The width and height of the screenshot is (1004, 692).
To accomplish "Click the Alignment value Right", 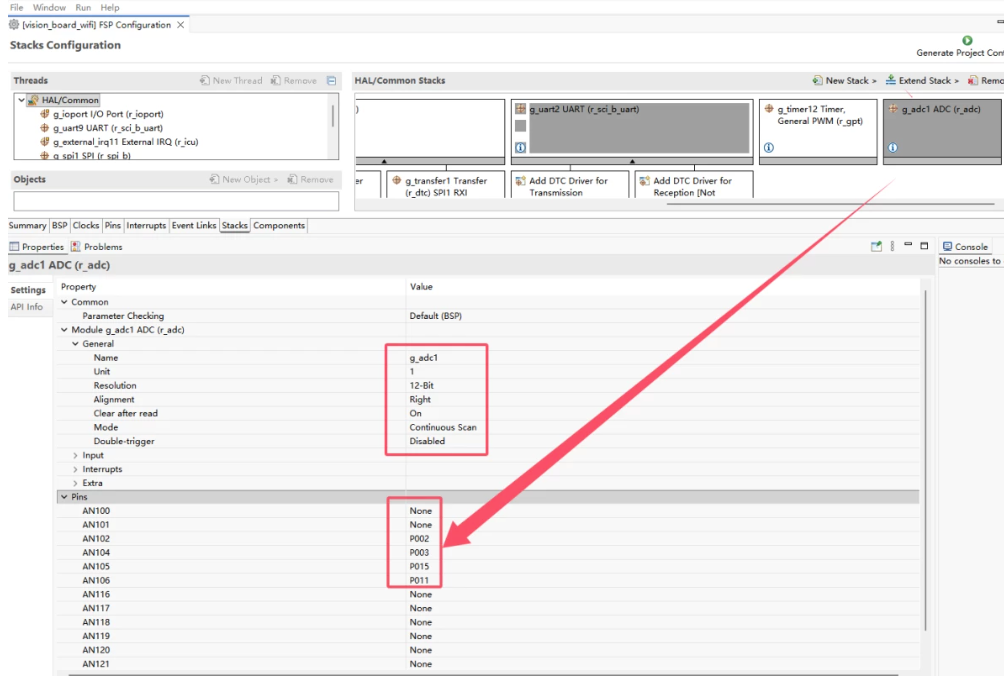I will (420, 399).
